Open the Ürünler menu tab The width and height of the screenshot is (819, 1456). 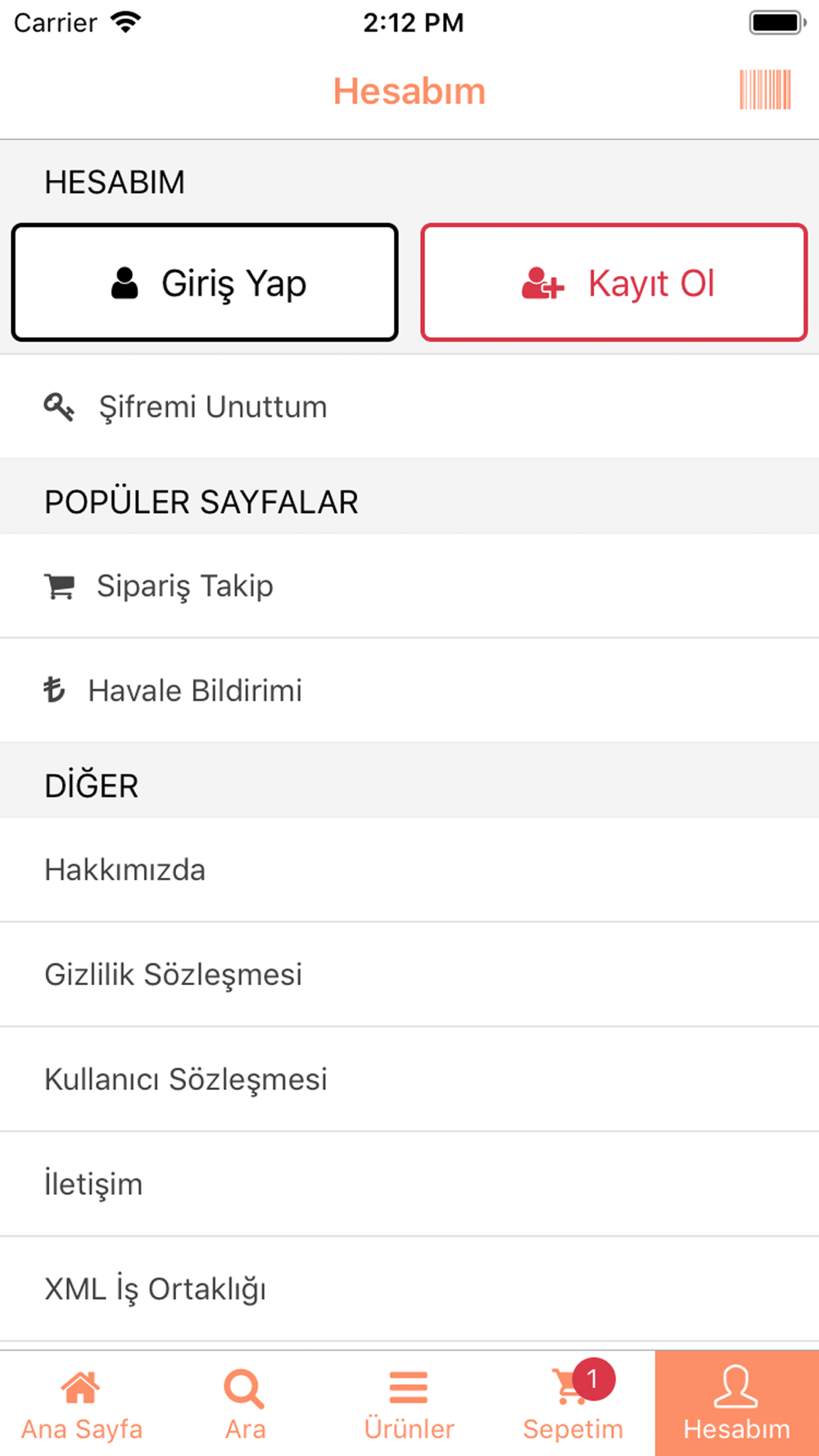click(x=409, y=1404)
